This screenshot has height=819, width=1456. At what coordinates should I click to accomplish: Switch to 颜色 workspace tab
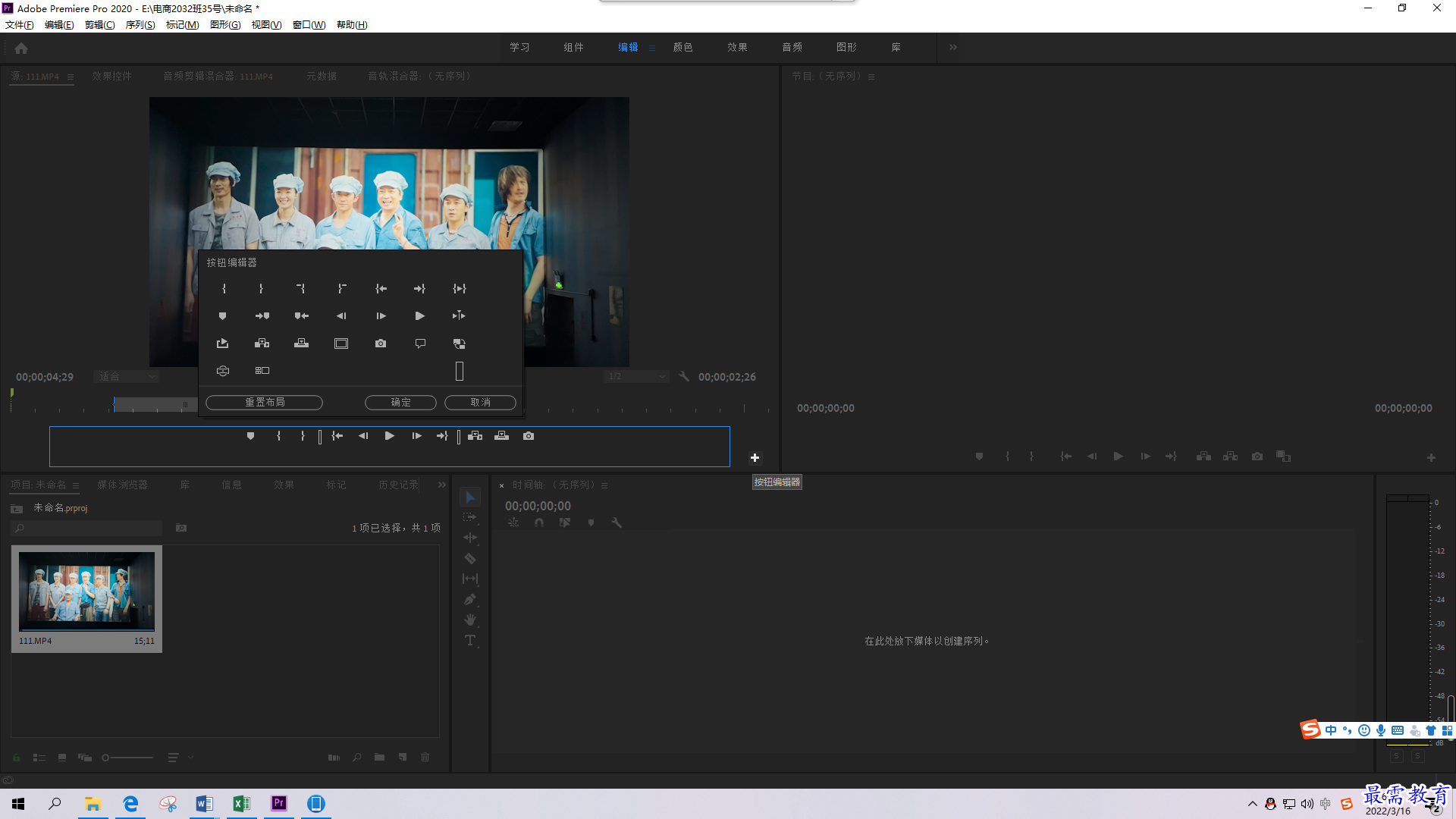tap(683, 47)
